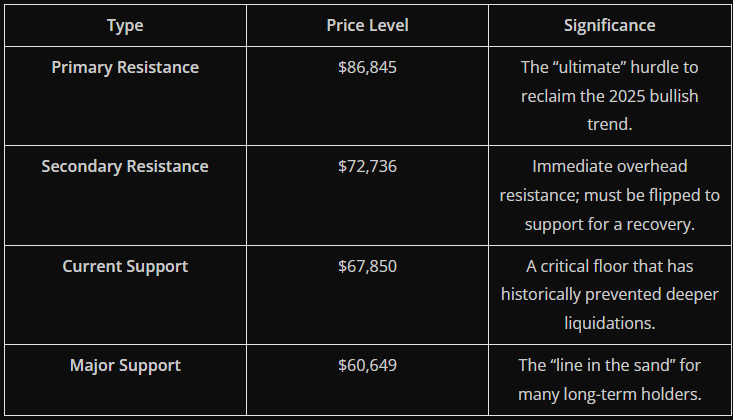The image size is (733, 420).
Task: Click the "line in the sand" description
Action: [x=609, y=380]
